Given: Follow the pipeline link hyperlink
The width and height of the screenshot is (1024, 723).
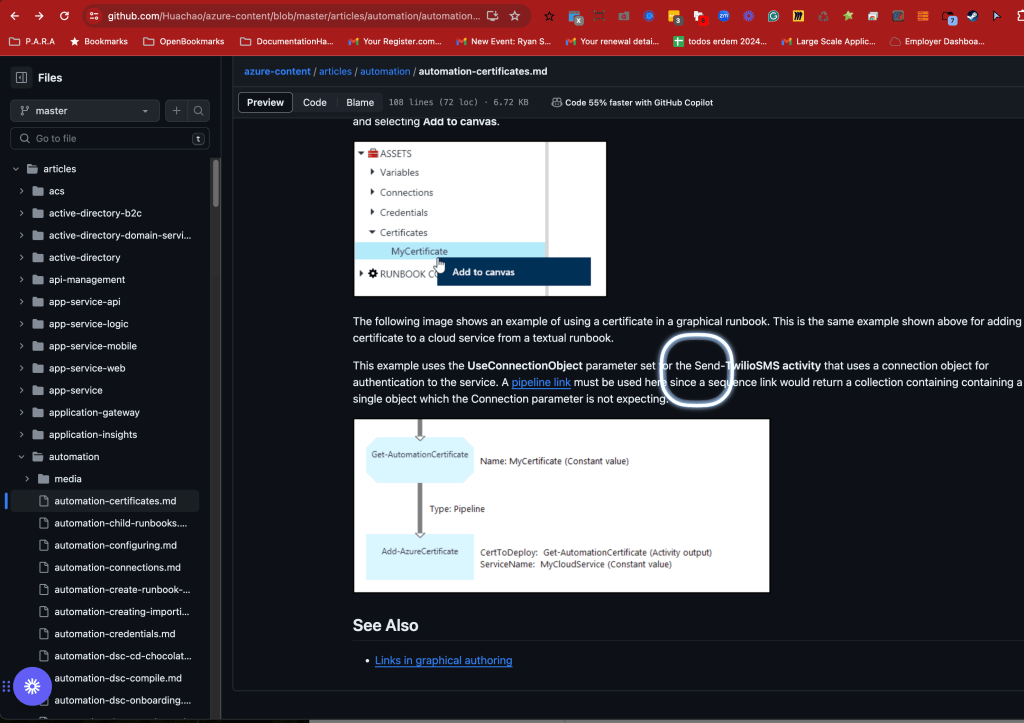Looking at the screenshot, I should 541,383.
